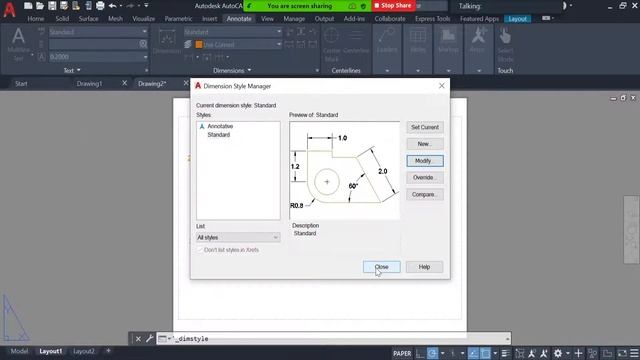Click the Undo arrow icon
The width and height of the screenshot is (640, 360).
click(x=113, y=6)
